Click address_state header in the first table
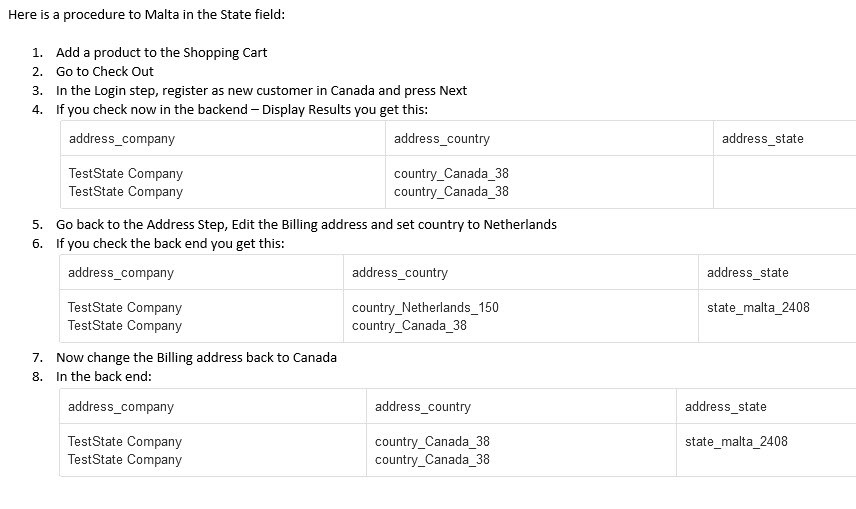Screen dimensions: 856x509 point(762,139)
